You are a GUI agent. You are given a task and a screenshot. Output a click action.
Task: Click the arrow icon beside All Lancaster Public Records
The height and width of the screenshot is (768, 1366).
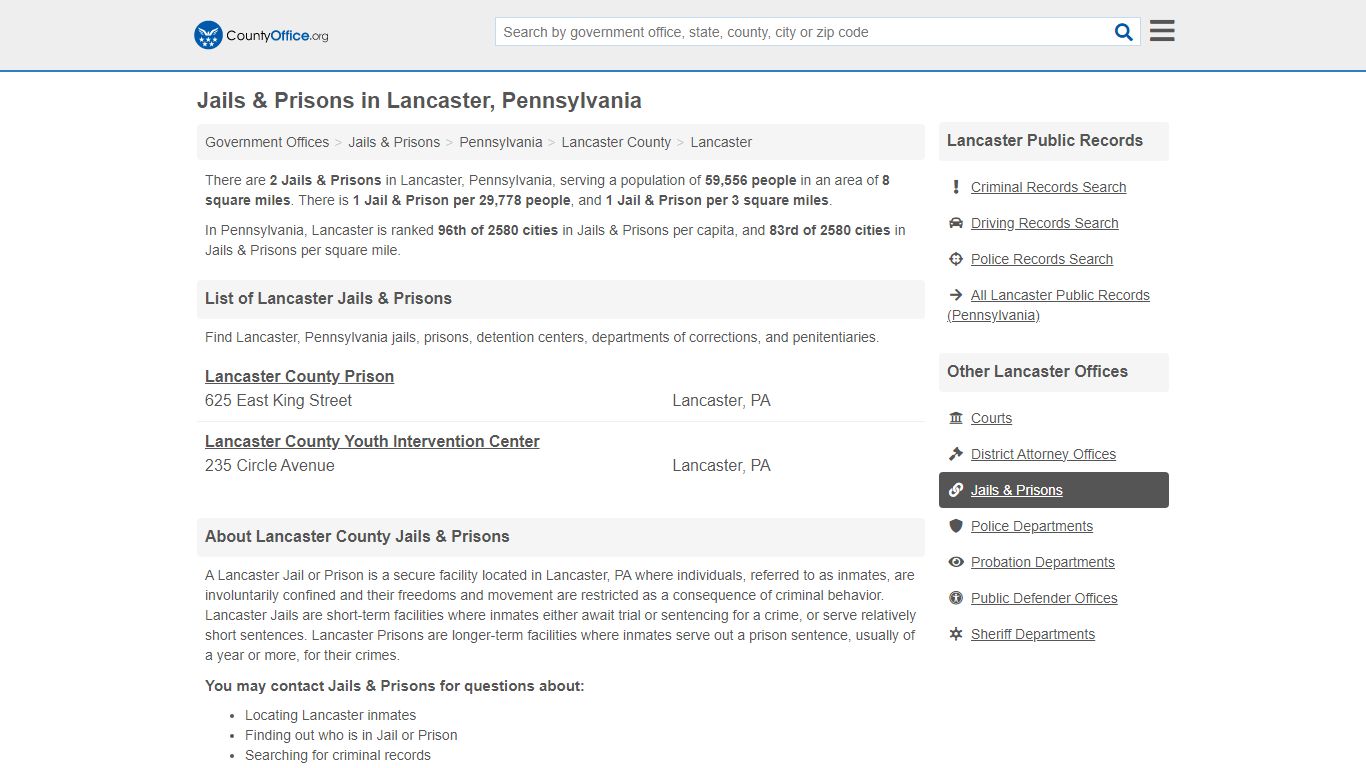pyautogui.click(x=956, y=295)
